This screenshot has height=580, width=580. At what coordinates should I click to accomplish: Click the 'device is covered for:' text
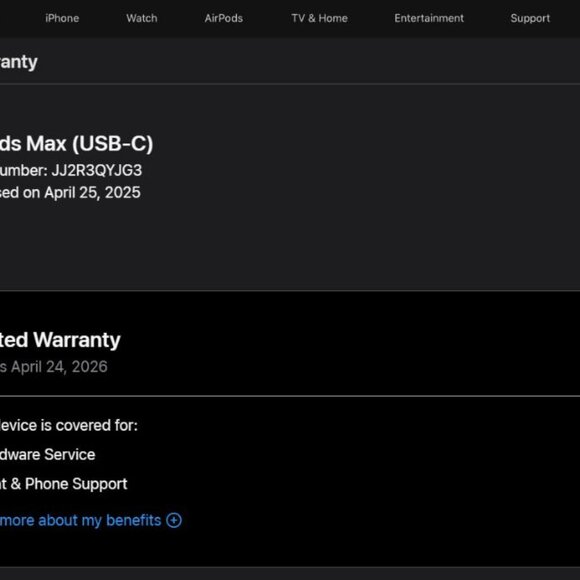(x=69, y=425)
